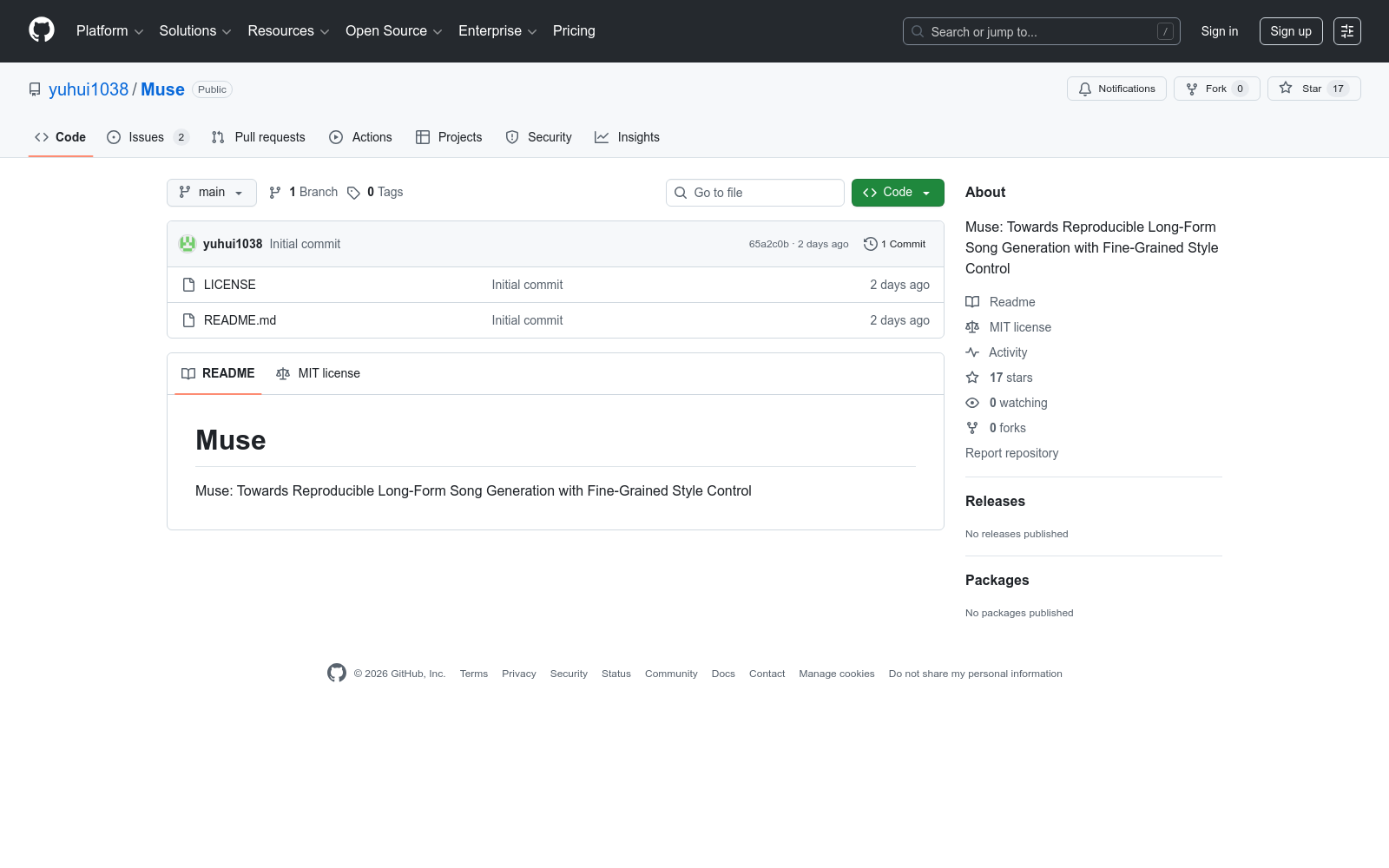Select the MIT license tab
1389x868 pixels.
point(318,373)
